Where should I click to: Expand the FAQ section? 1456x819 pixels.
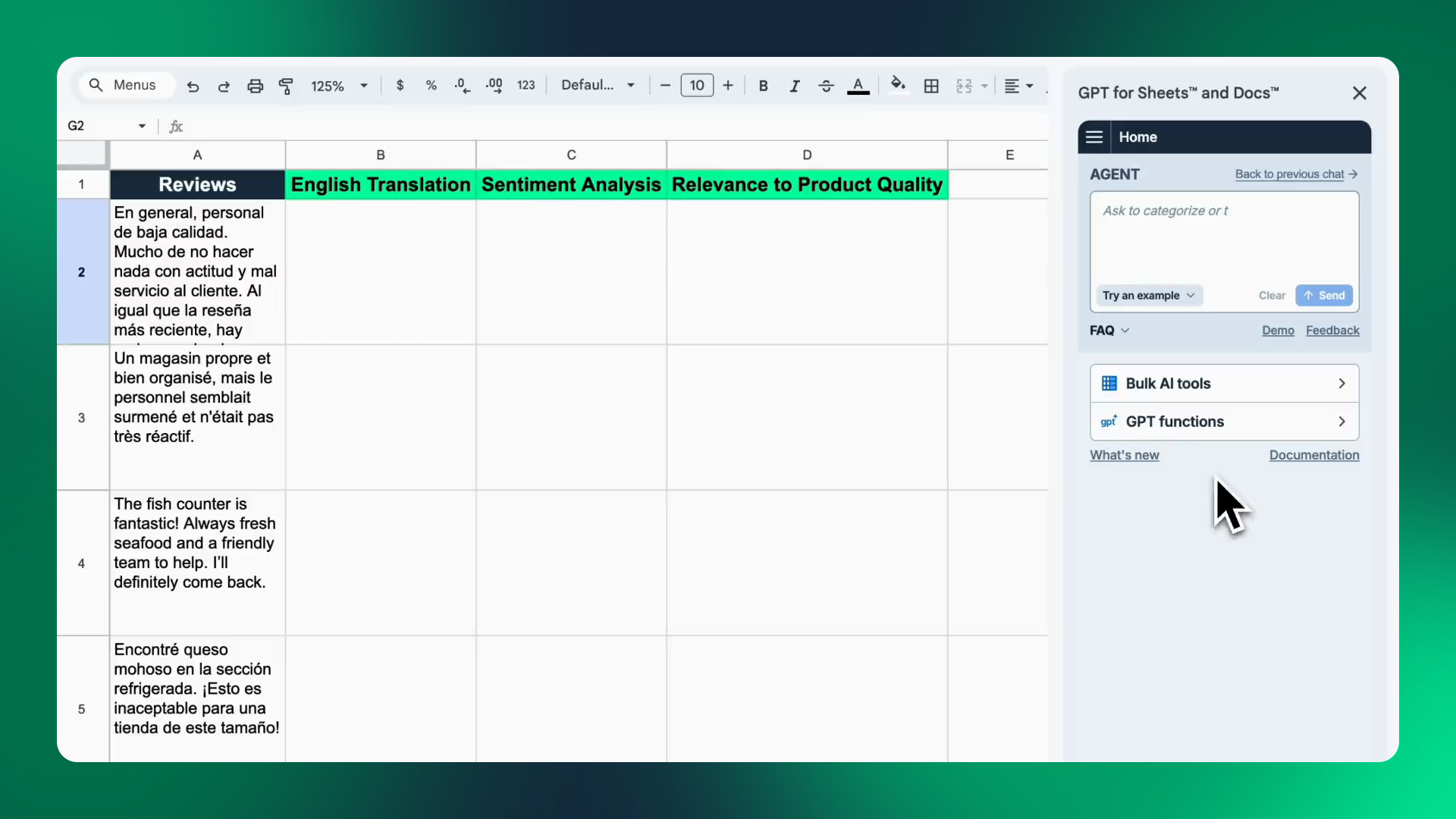point(1109,331)
